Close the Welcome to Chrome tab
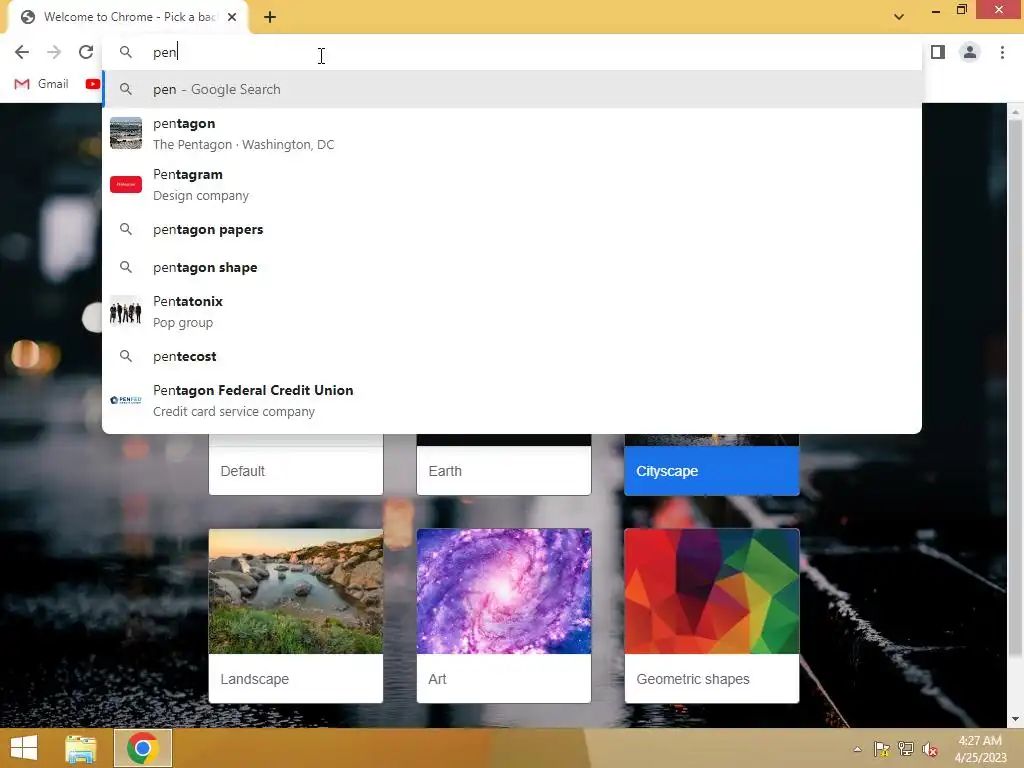This screenshot has width=1024, height=768. point(232,17)
